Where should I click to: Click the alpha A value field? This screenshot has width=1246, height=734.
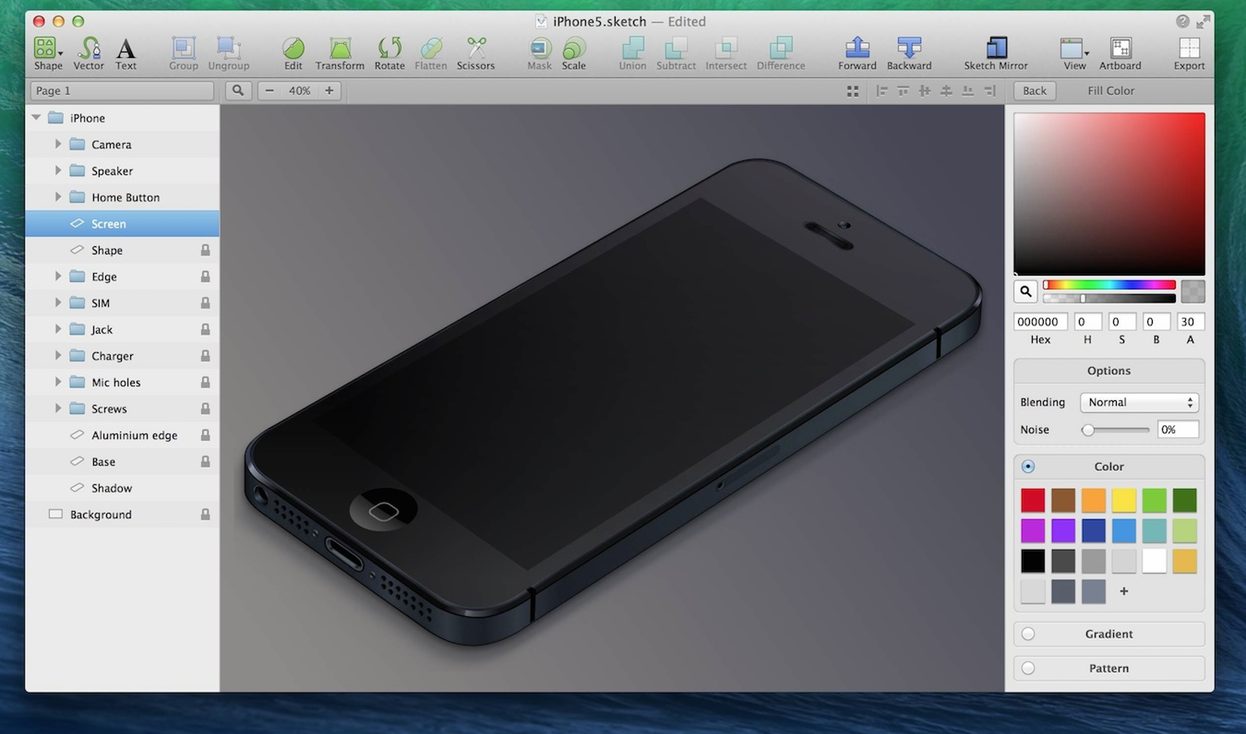click(1190, 321)
